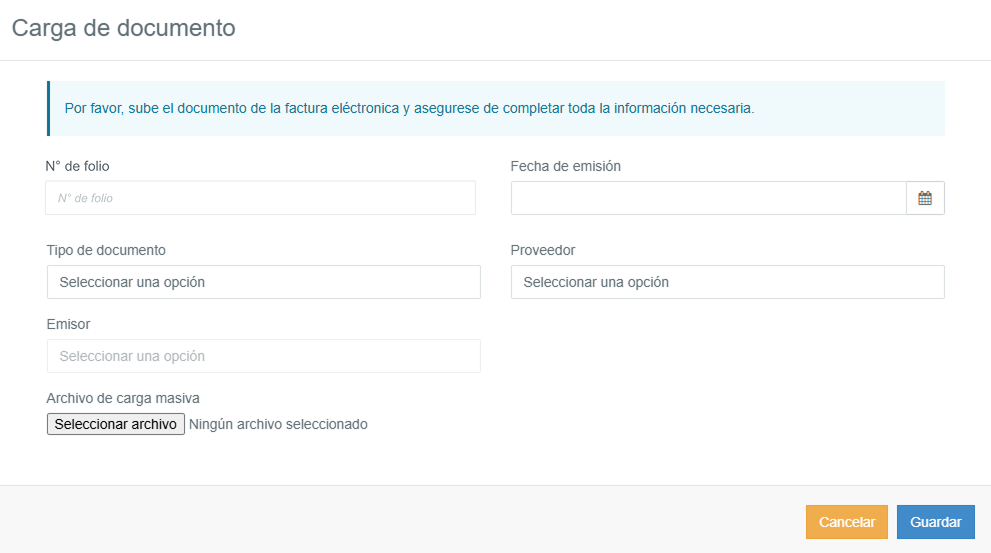Image resolution: width=991 pixels, height=553 pixels.
Task: Click the "Archivo de carga masiva" label
Action: point(123,398)
